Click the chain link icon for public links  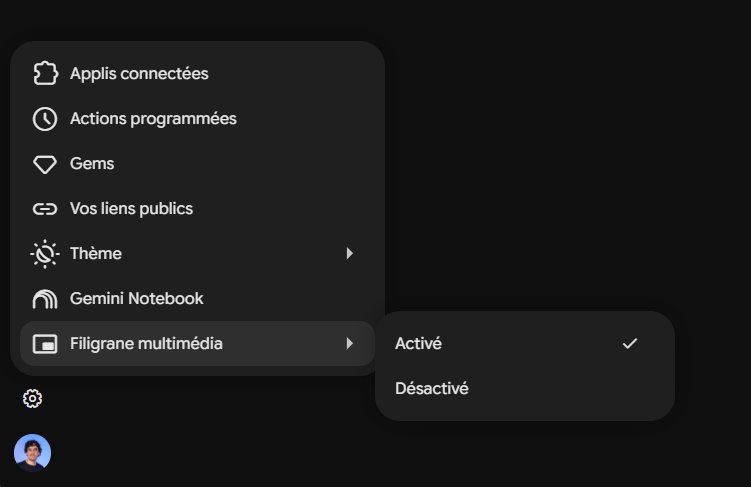click(x=45, y=209)
